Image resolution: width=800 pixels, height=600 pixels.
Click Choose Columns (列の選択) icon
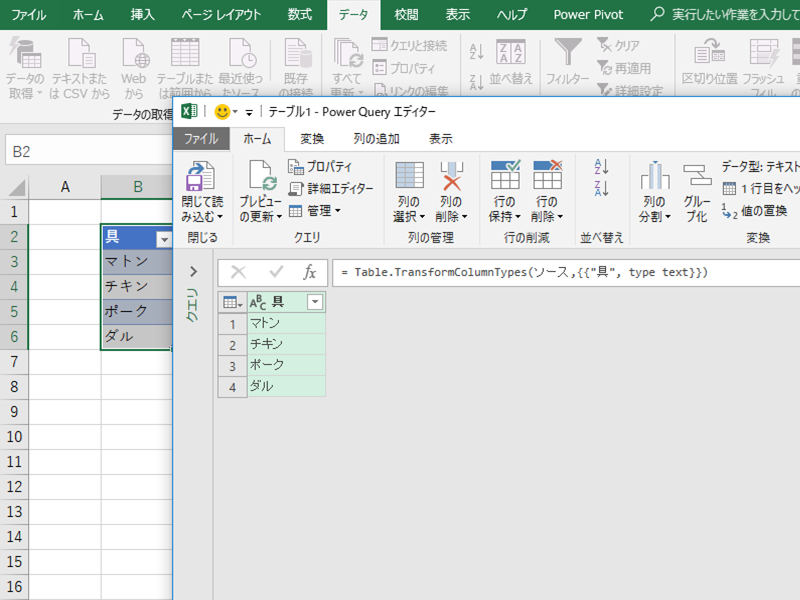coord(409,175)
